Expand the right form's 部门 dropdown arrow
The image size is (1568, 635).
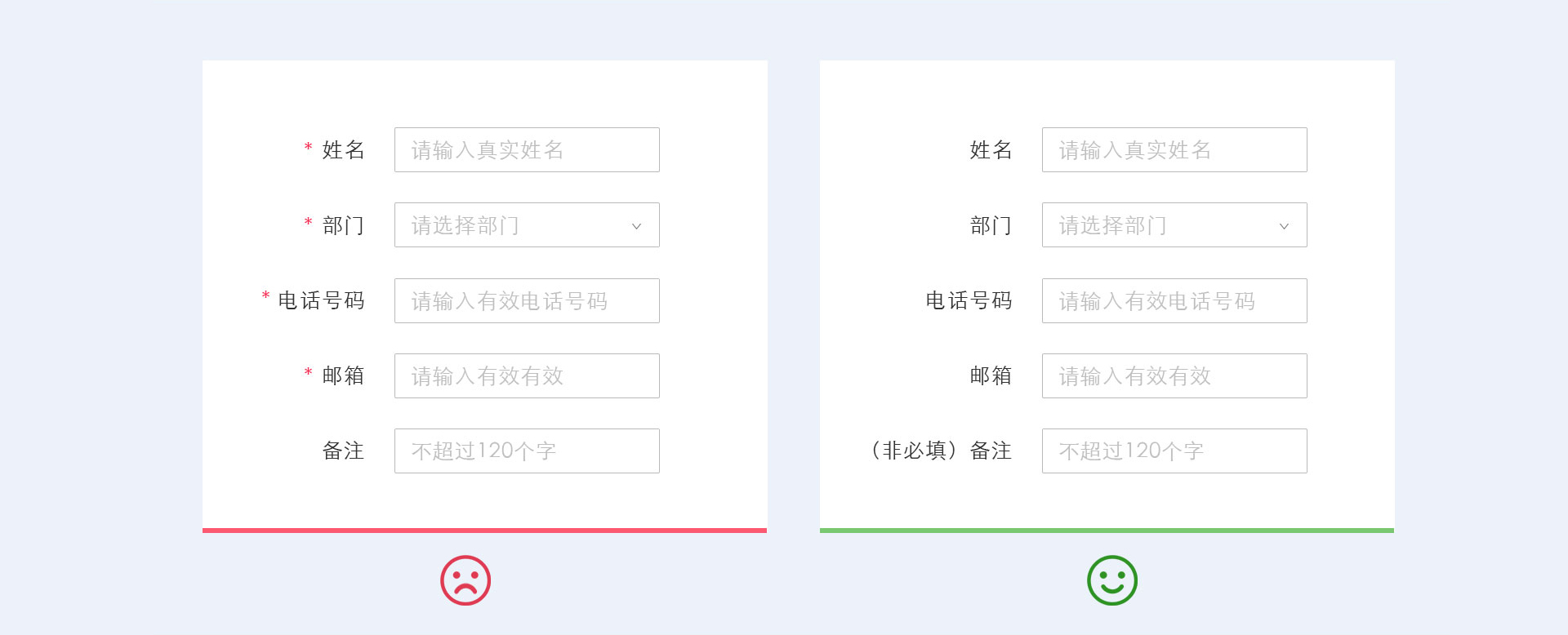tap(1284, 226)
